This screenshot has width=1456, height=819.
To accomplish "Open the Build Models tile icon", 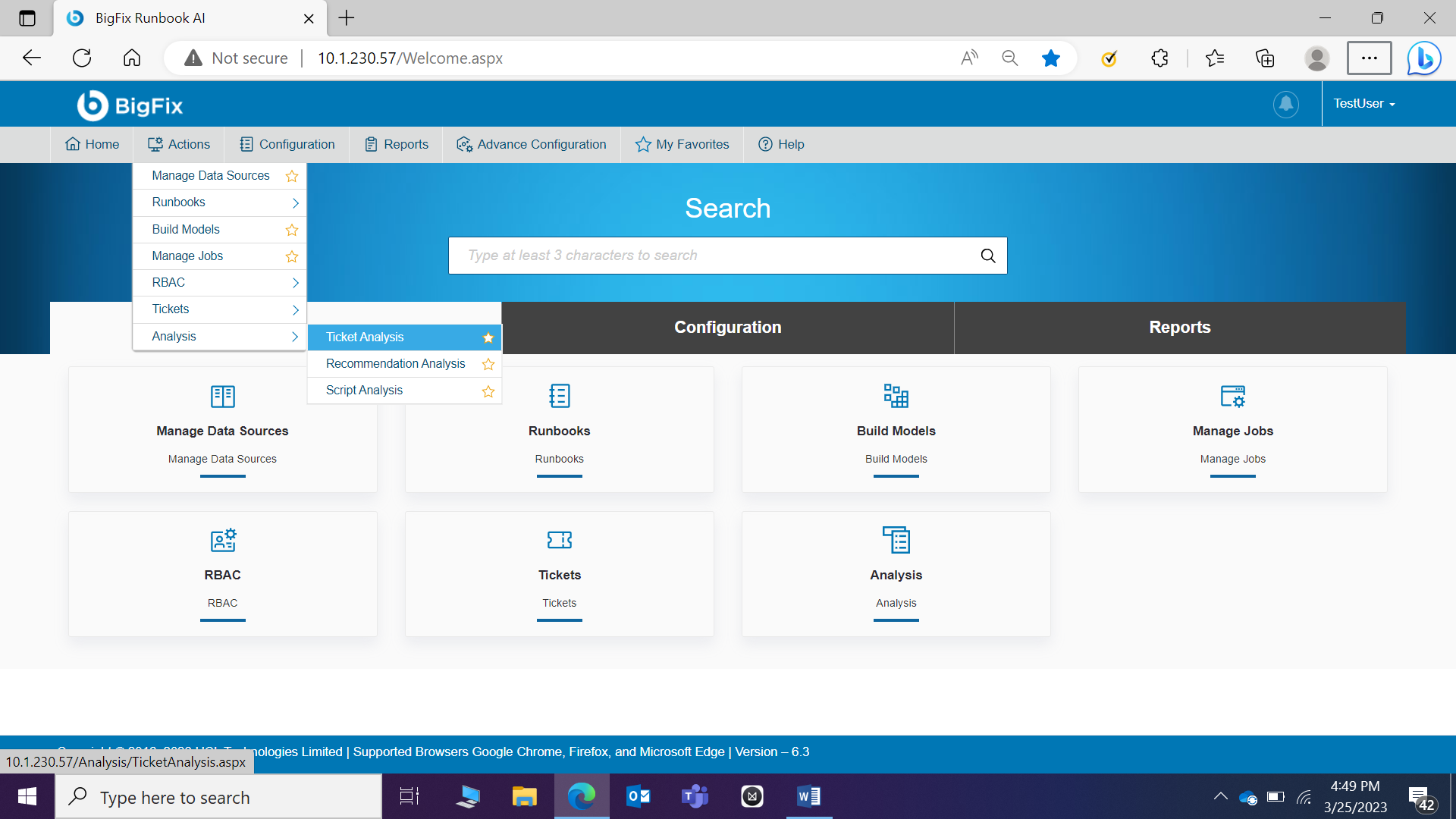I will [896, 396].
